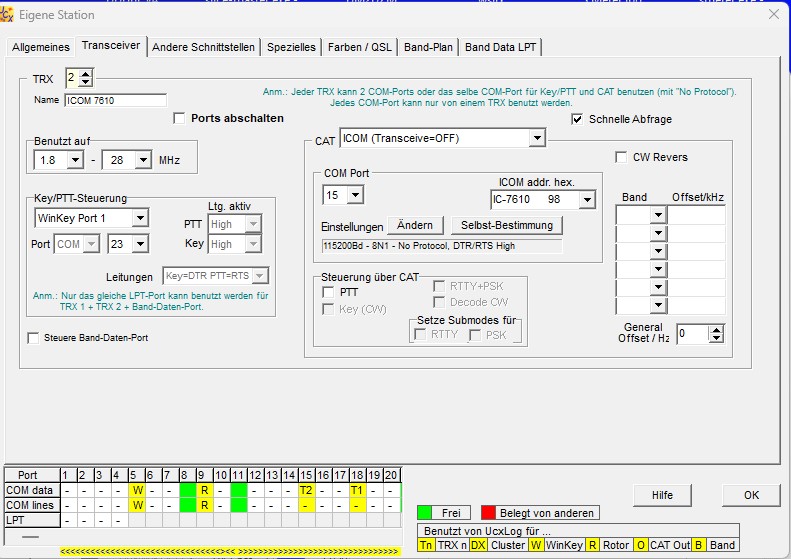The image size is (791, 559).
Task: Open the WinKey Port 1 dropdown
Action: pyautogui.click(x=139, y=218)
